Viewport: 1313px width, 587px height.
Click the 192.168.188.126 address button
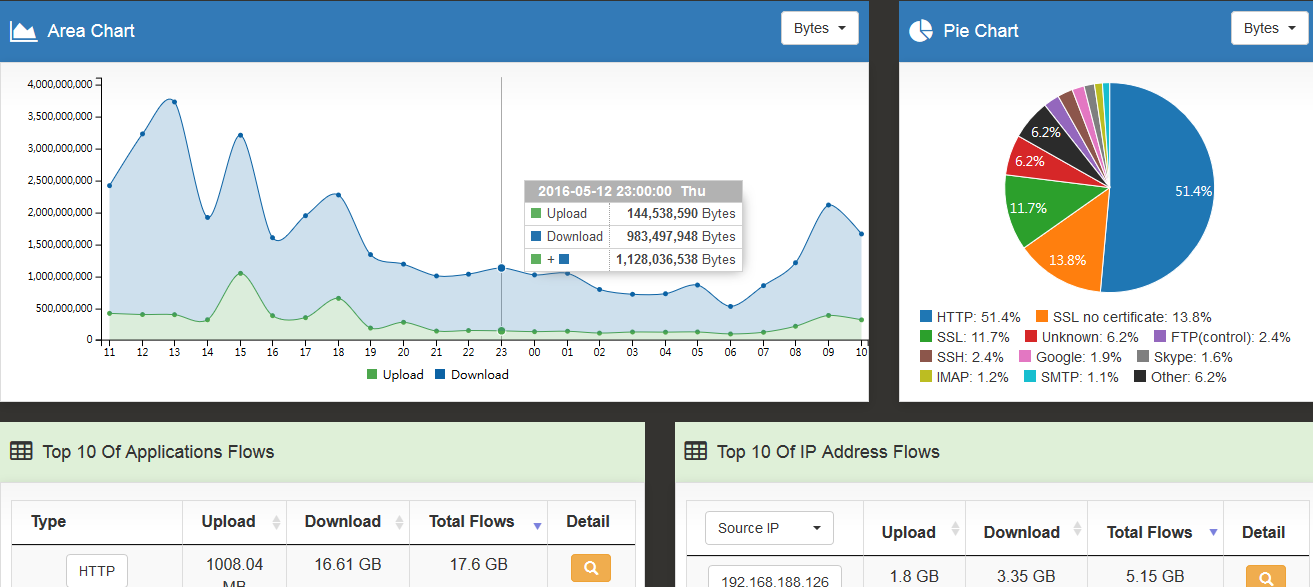click(775, 579)
